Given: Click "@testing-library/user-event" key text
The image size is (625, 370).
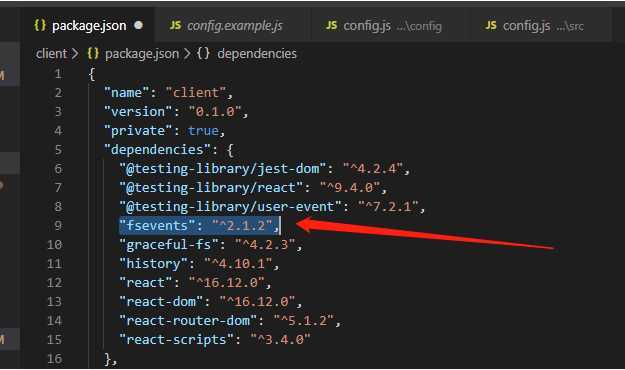Looking at the screenshot, I should pos(231,207).
